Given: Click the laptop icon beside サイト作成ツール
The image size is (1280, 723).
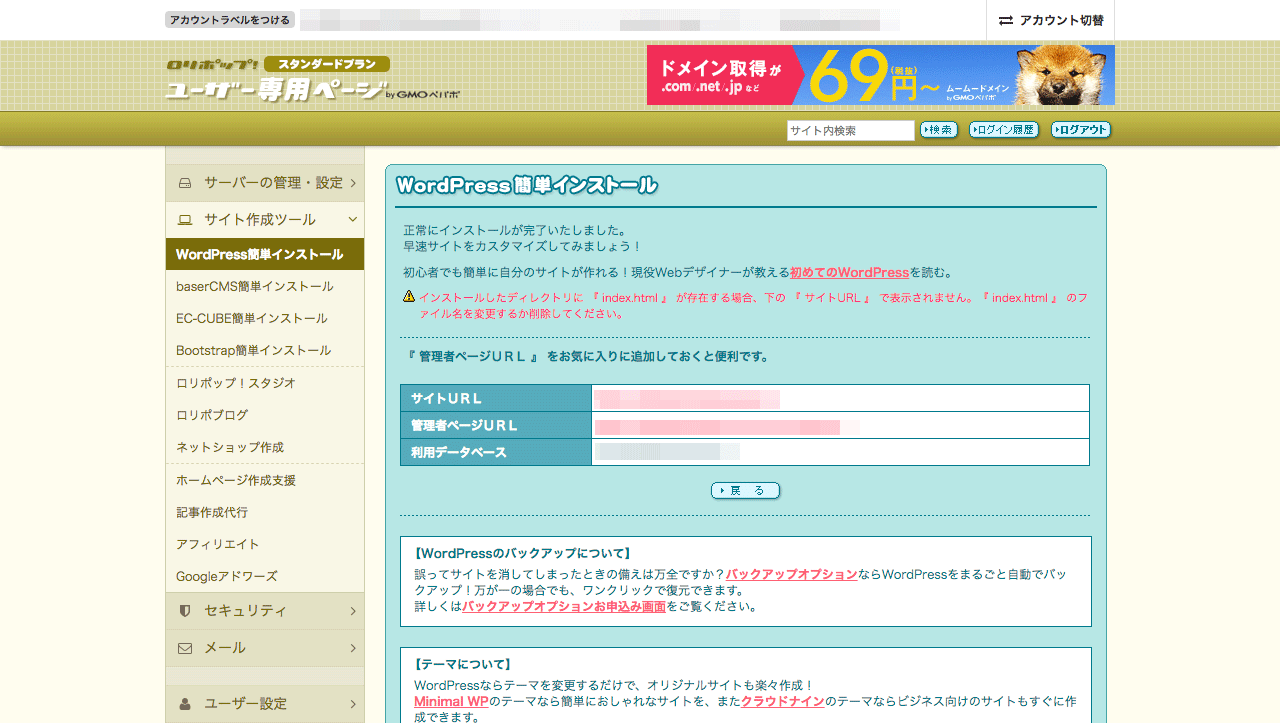Looking at the screenshot, I should (185, 220).
